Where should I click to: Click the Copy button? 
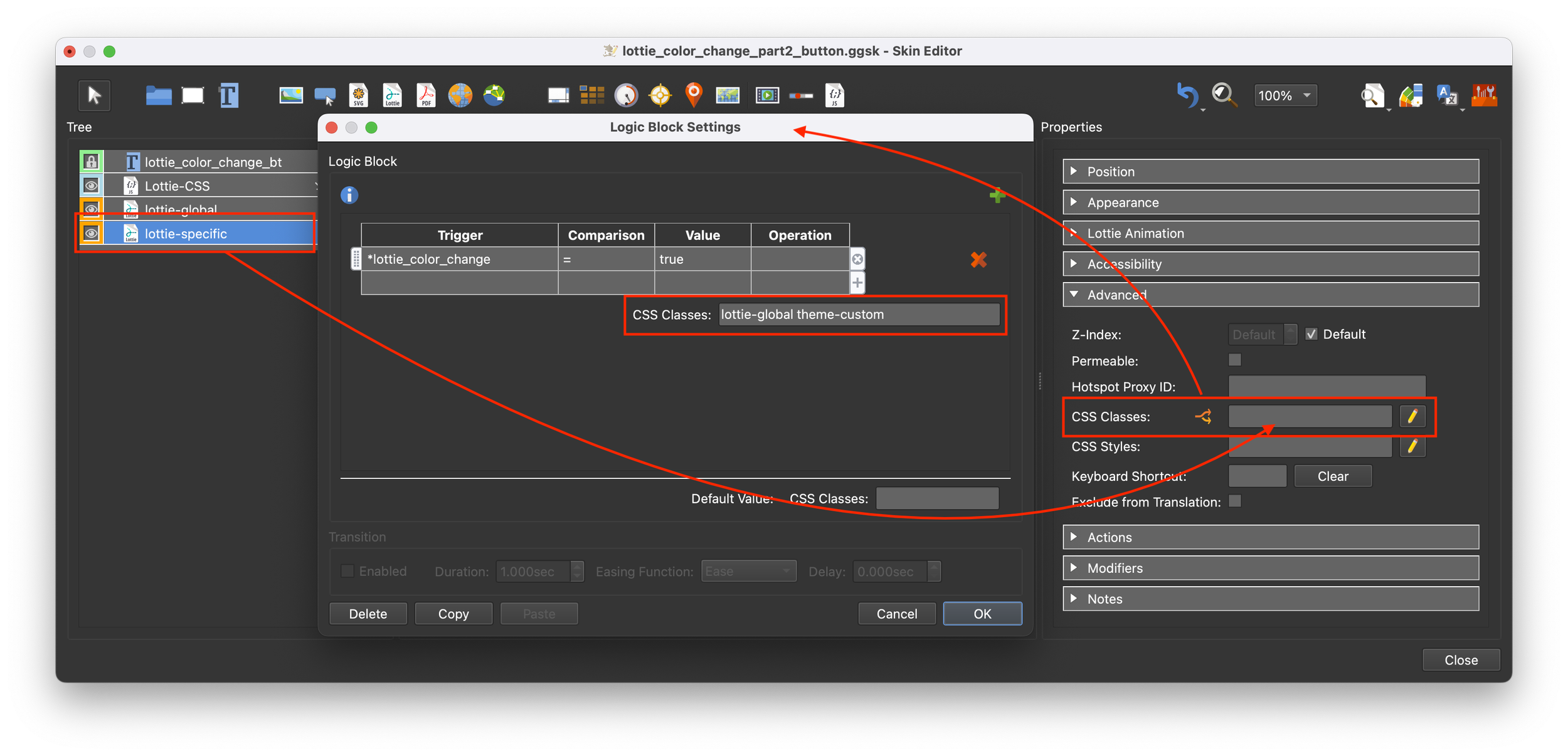[453, 614]
